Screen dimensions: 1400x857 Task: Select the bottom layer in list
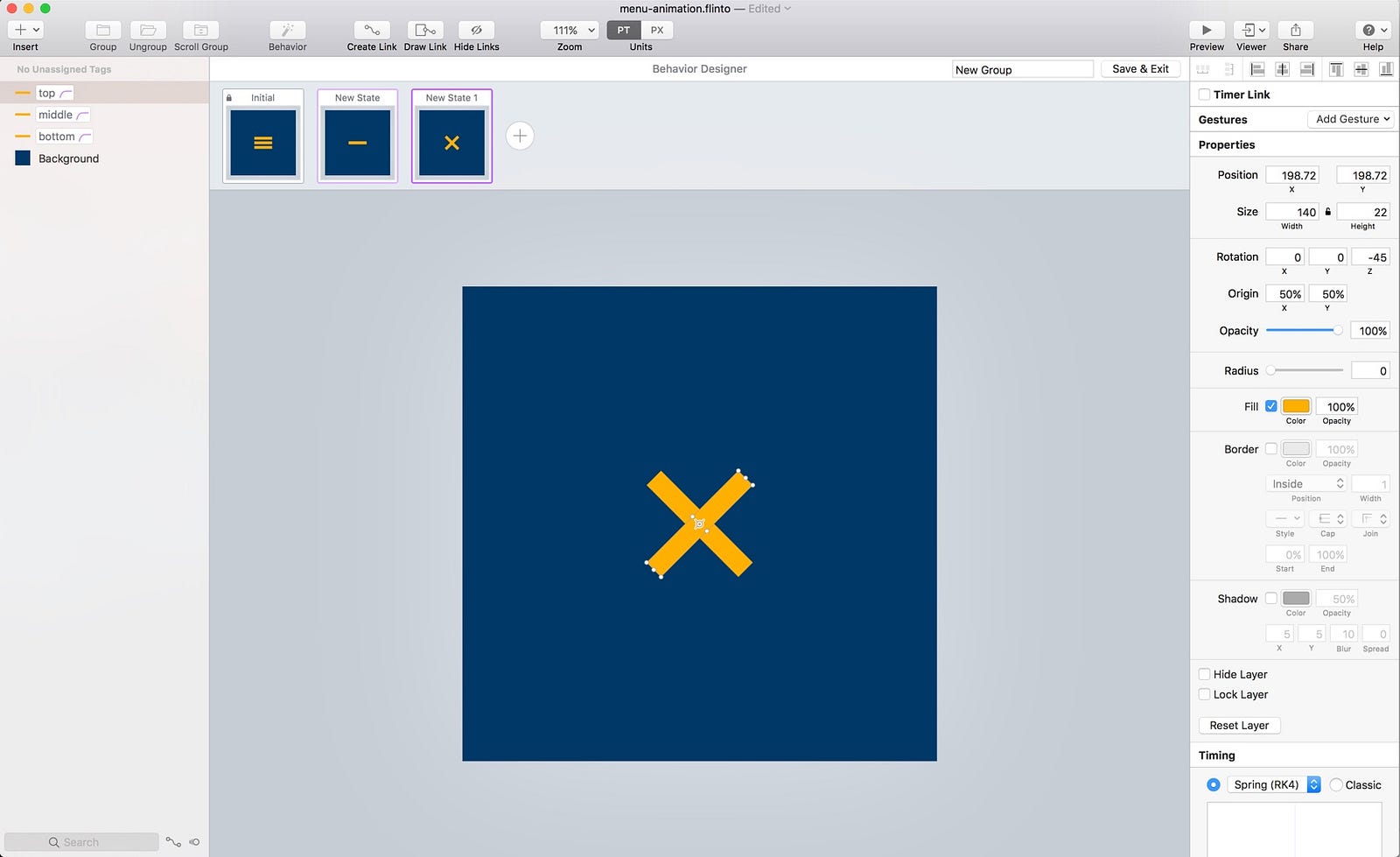pyautogui.click(x=104, y=137)
